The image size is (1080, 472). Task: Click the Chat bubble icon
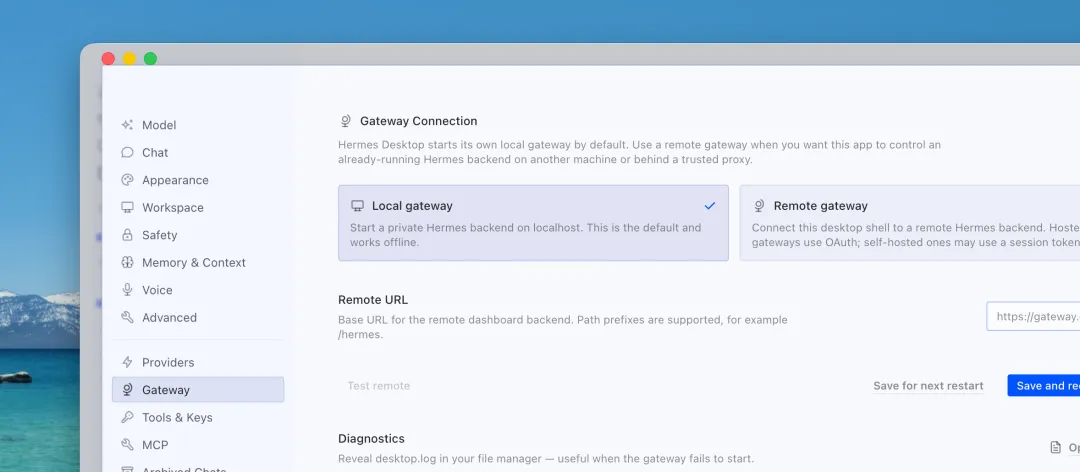(127, 152)
